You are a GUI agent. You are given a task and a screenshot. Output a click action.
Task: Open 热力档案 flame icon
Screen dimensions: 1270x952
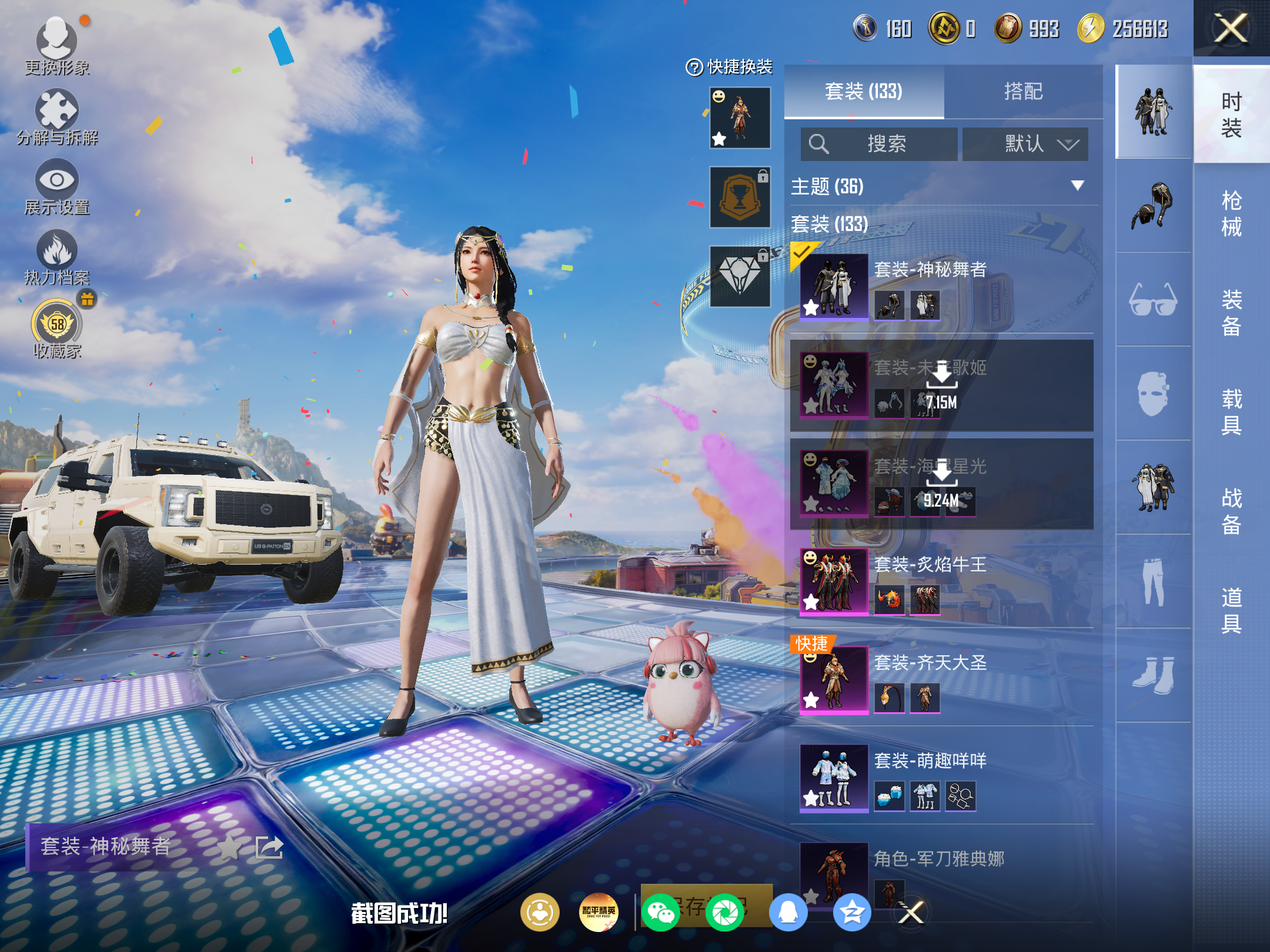point(56,250)
